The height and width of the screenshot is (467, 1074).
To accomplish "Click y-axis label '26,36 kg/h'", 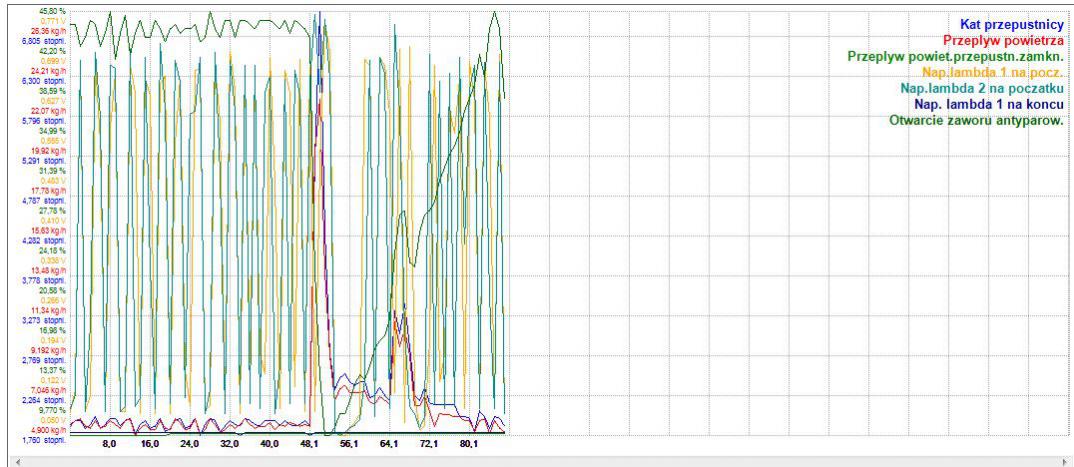I will click(48, 31).
